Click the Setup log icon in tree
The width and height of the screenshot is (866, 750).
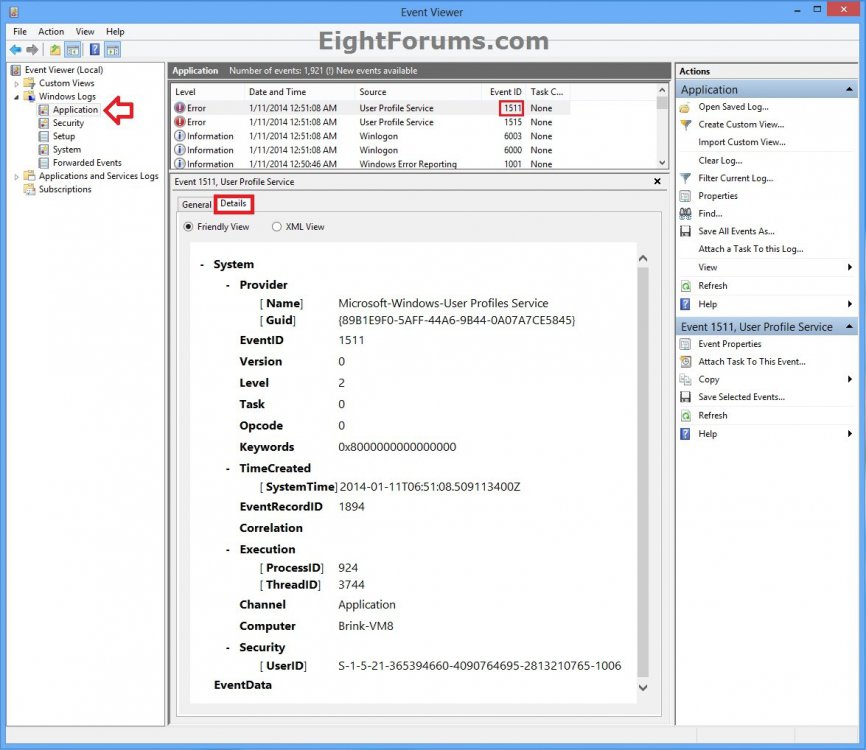pos(44,136)
